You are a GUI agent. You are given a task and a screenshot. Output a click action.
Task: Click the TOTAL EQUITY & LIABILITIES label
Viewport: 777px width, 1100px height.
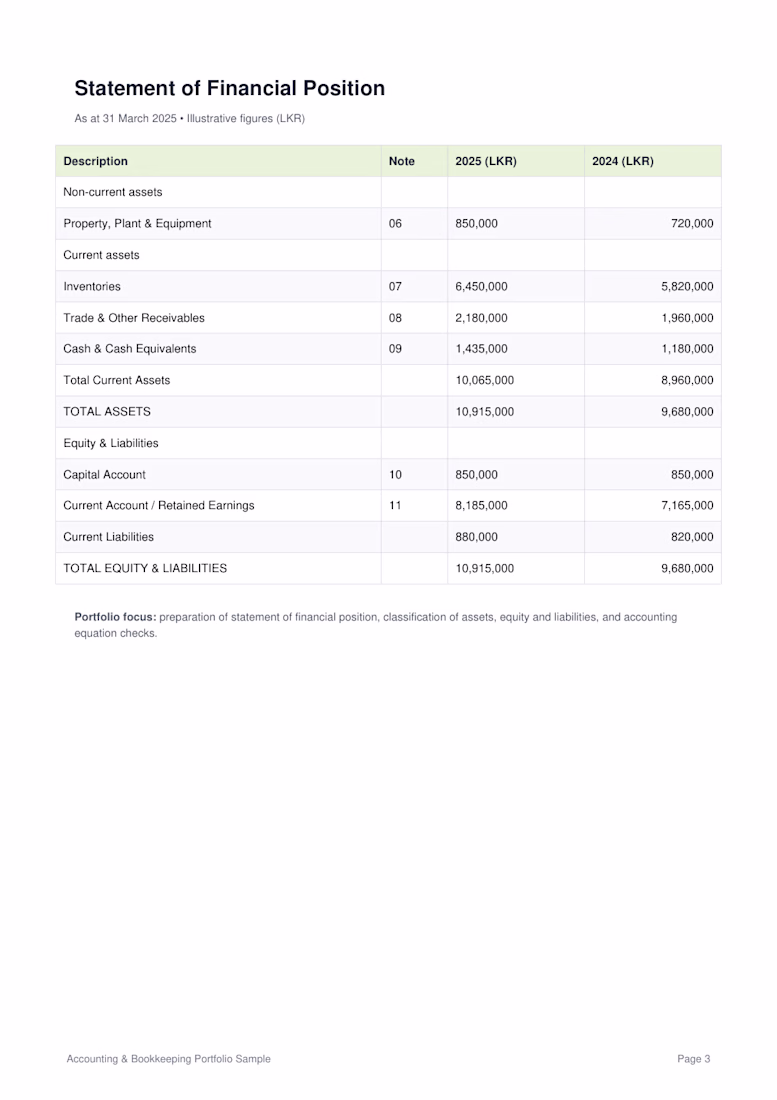145,568
